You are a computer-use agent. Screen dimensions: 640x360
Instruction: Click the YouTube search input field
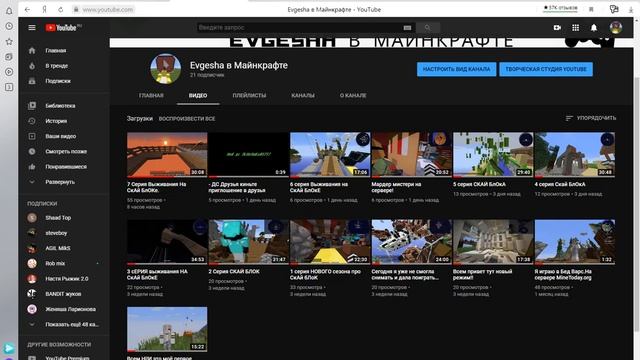point(300,27)
